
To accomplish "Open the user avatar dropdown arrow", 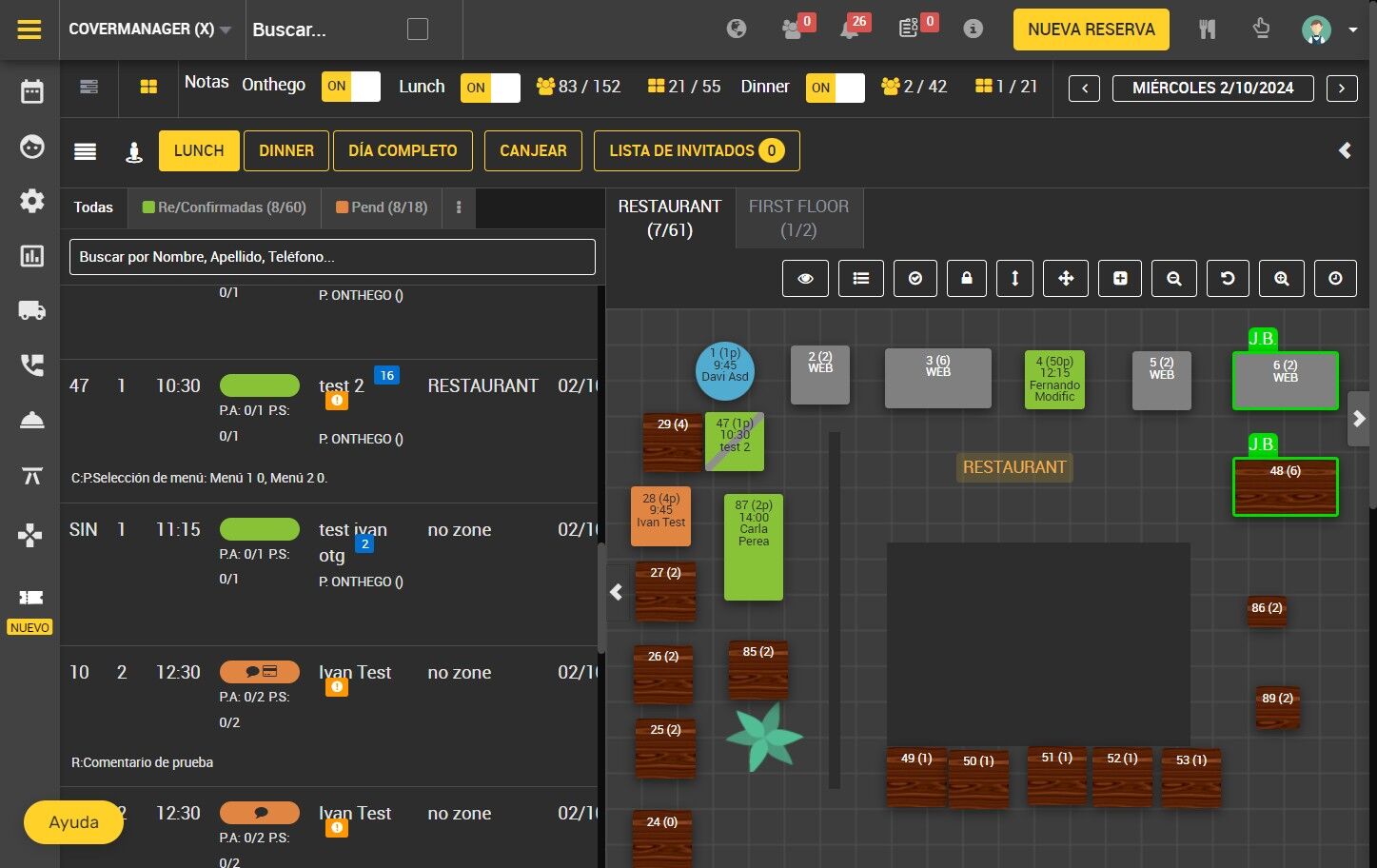I will (1352, 30).
